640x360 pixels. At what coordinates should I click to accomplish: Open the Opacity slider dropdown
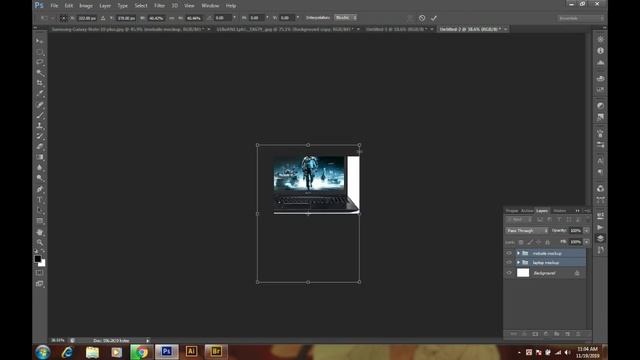587,231
